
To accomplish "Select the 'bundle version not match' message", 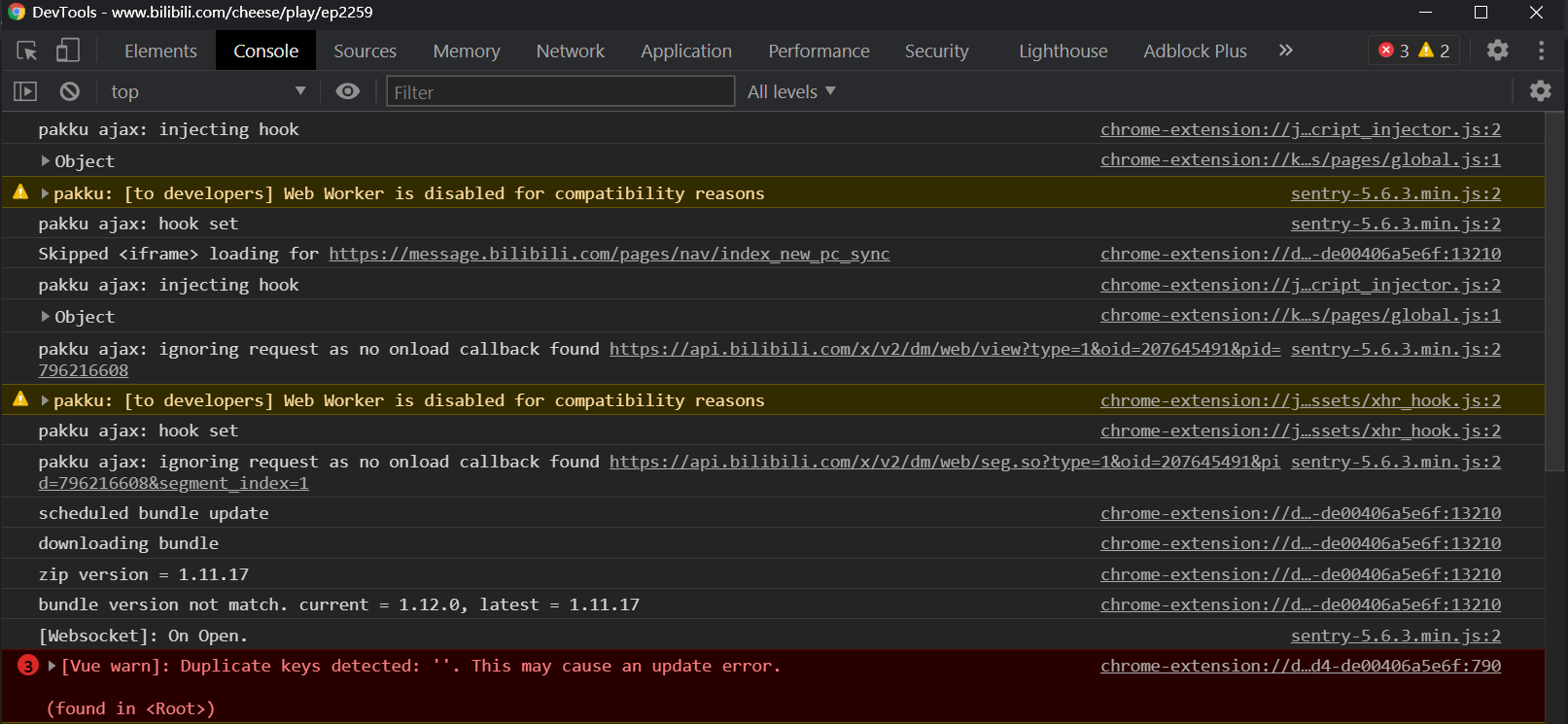I will 338,604.
